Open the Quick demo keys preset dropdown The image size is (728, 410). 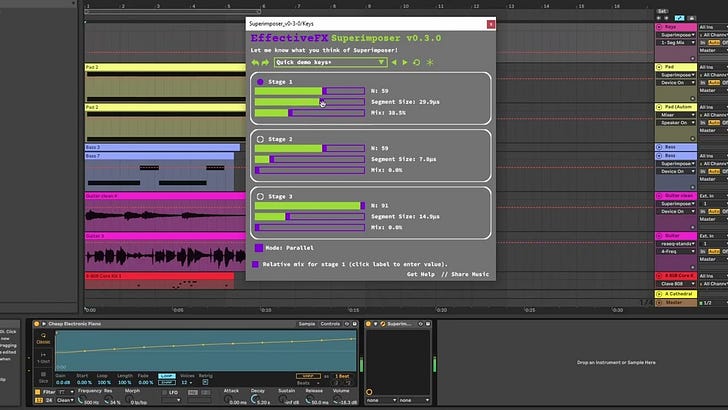click(x=330, y=62)
